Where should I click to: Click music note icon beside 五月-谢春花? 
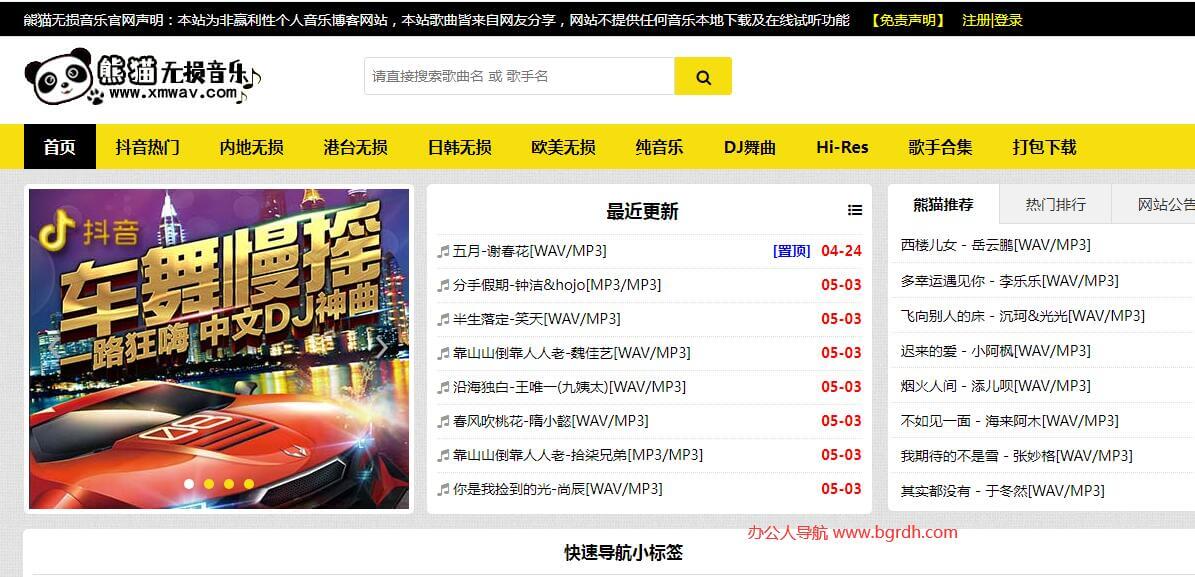point(443,251)
